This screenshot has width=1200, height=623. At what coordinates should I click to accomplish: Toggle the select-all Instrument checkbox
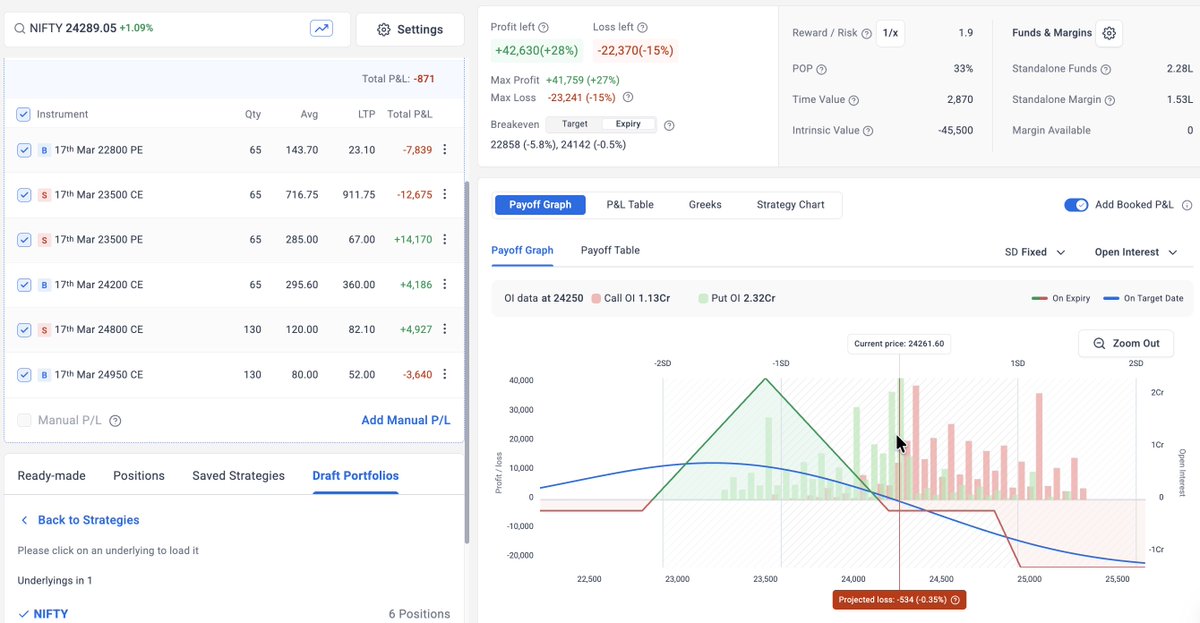pos(24,114)
